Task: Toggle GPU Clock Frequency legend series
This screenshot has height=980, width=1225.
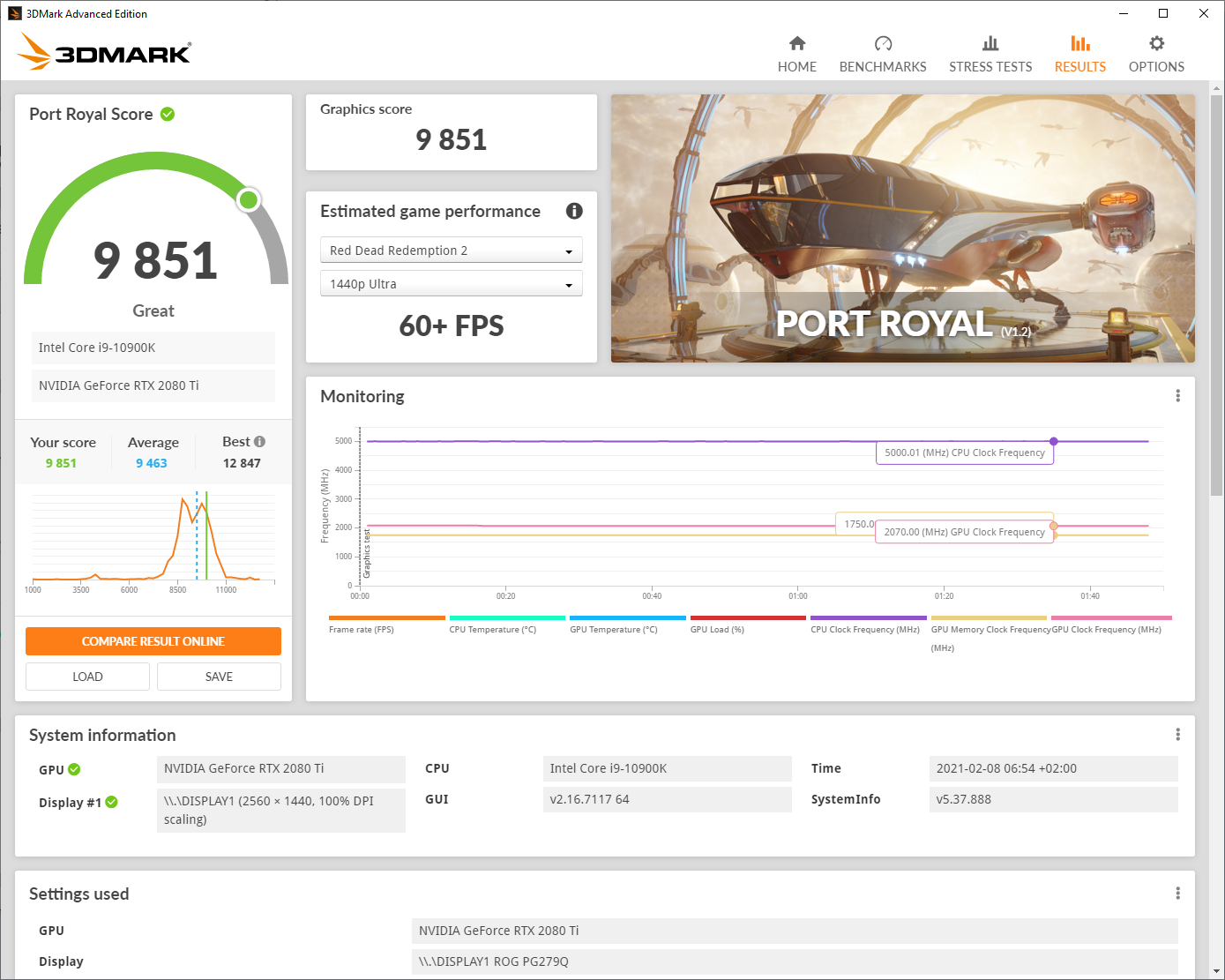Action: pyautogui.click(x=1111, y=625)
